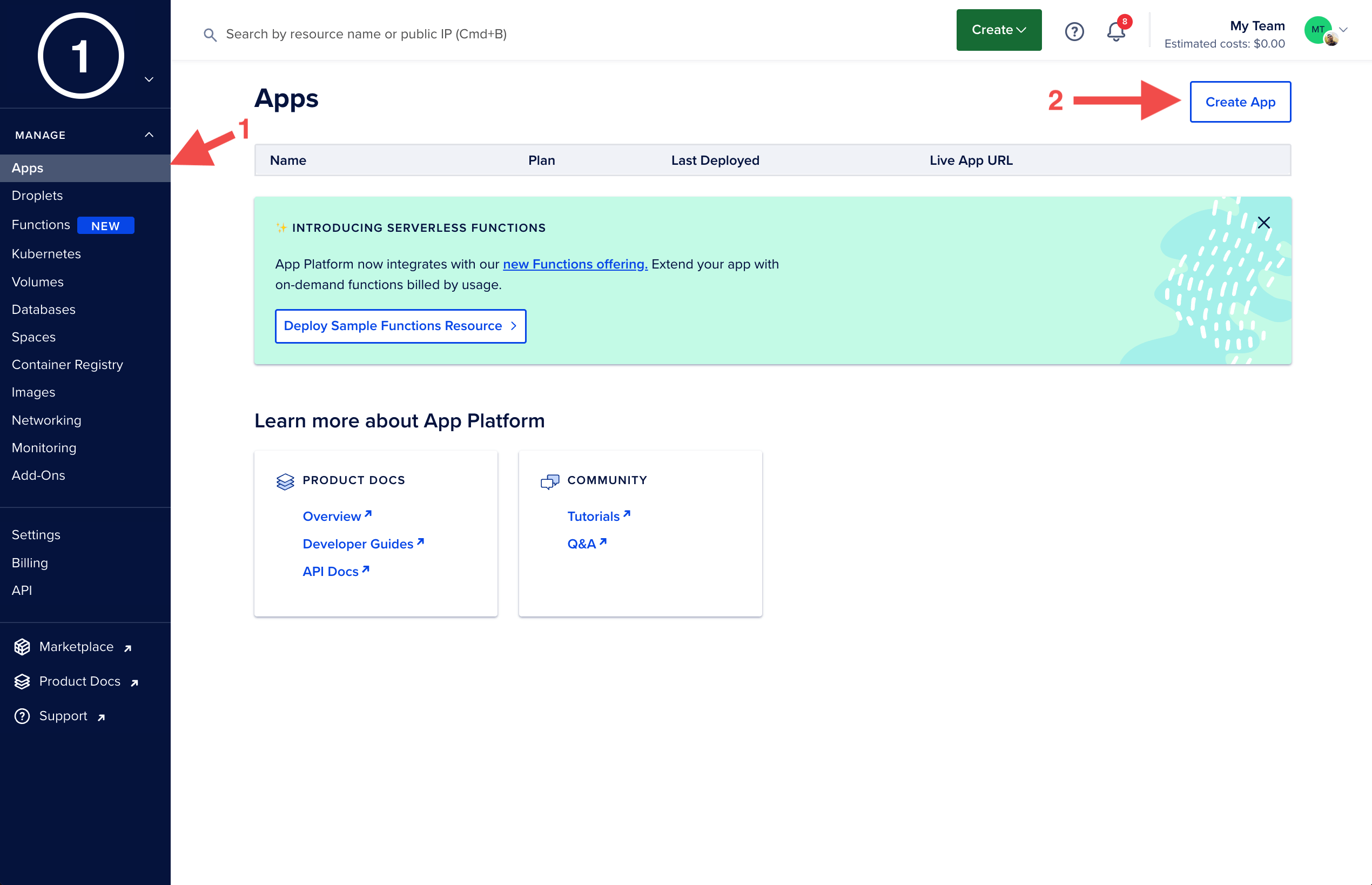Click the red notification count badge

pos(1125,21)
